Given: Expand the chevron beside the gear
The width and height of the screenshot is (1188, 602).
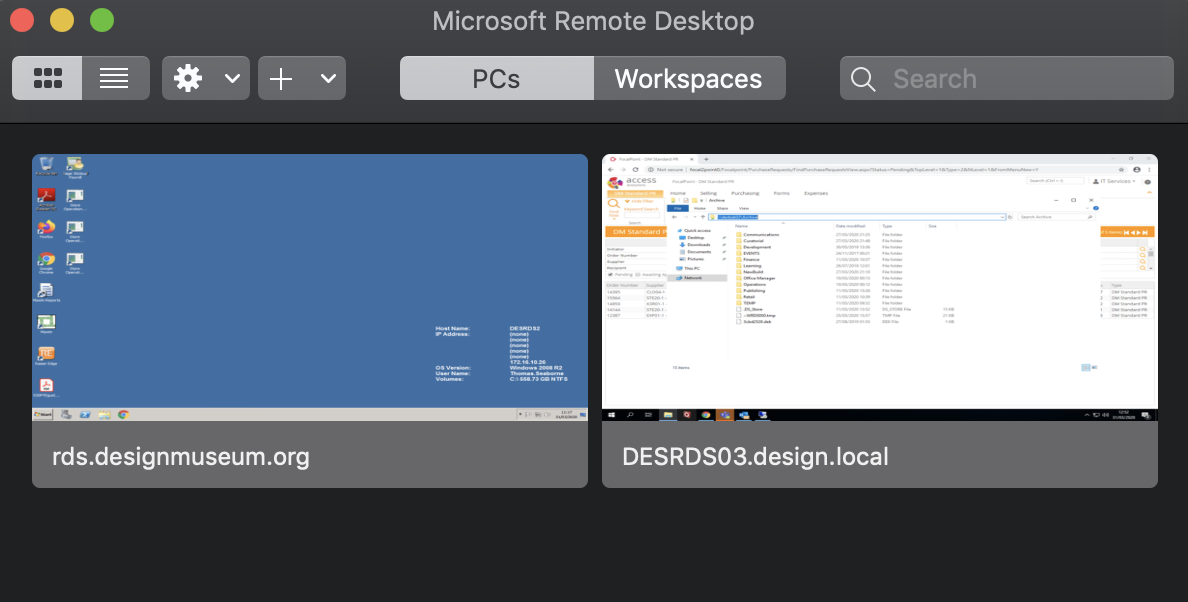Looking at the screenshot, I should point(233,78).
